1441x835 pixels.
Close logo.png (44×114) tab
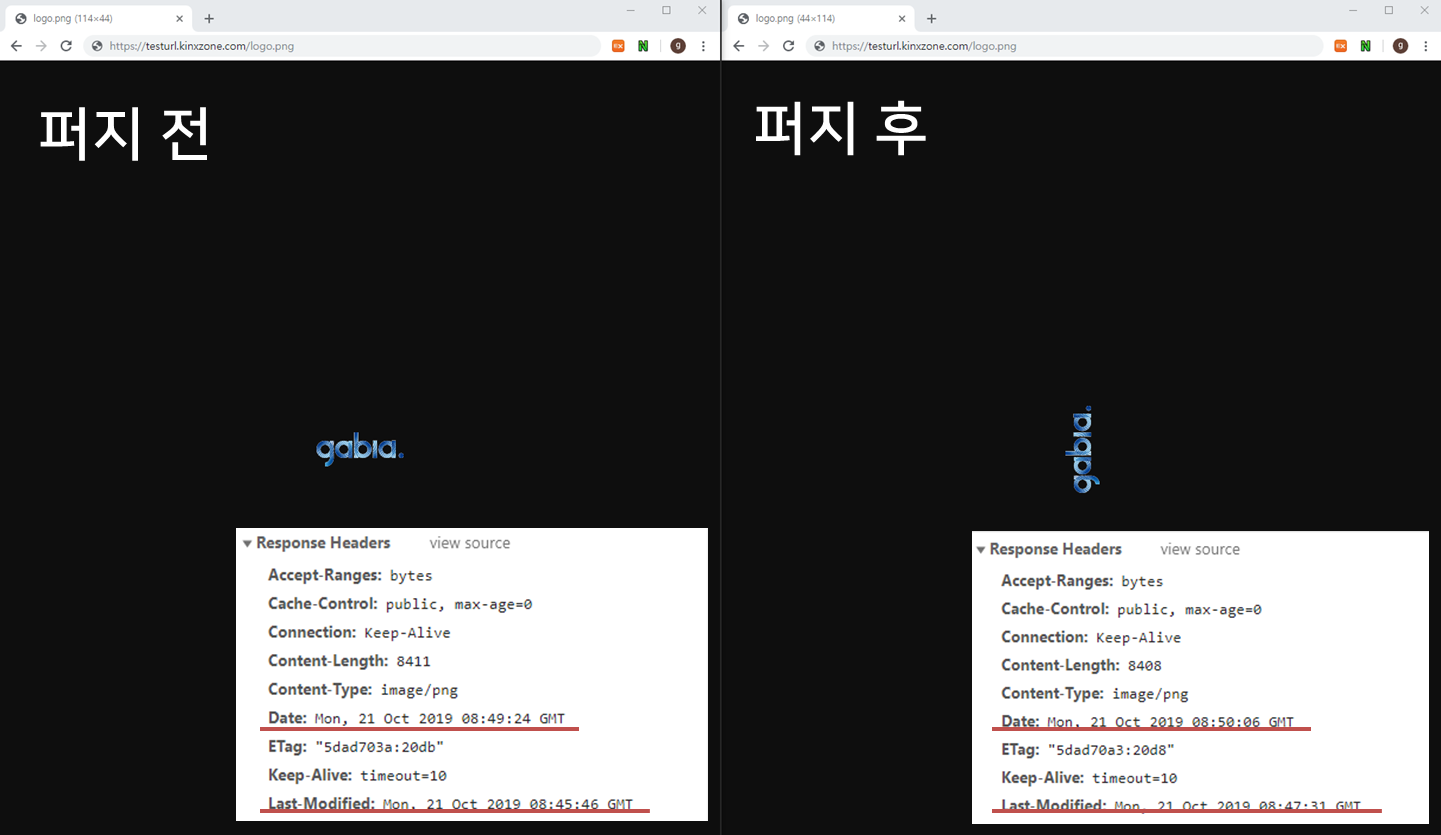point(902,18)
